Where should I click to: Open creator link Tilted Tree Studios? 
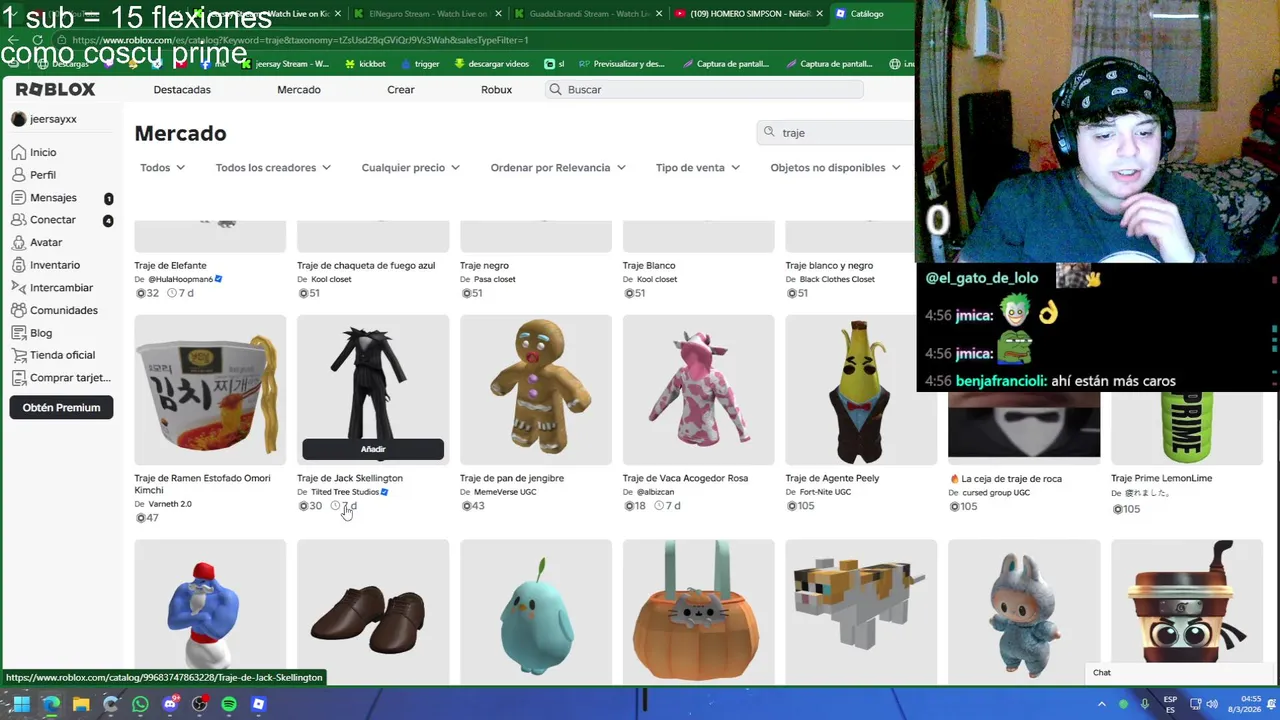[345, 492]
